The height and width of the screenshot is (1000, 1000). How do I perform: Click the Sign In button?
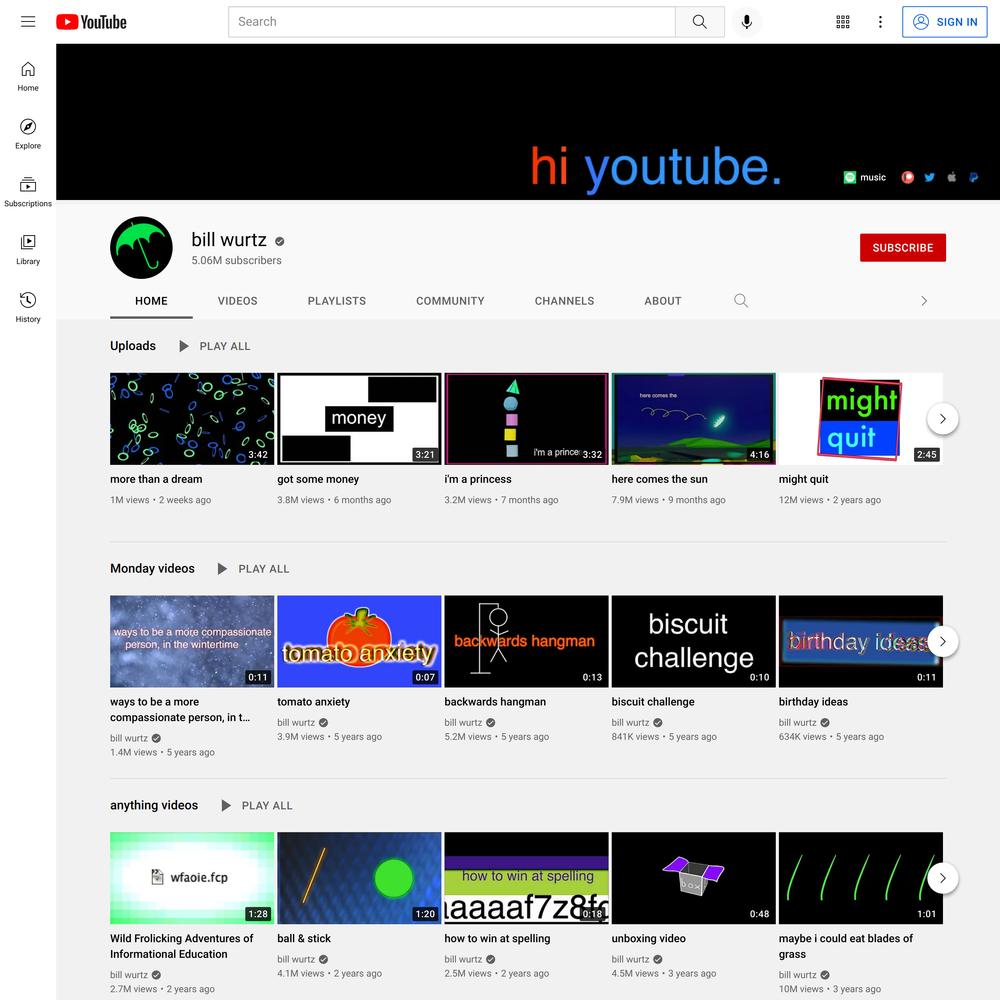tap(945, 22)
